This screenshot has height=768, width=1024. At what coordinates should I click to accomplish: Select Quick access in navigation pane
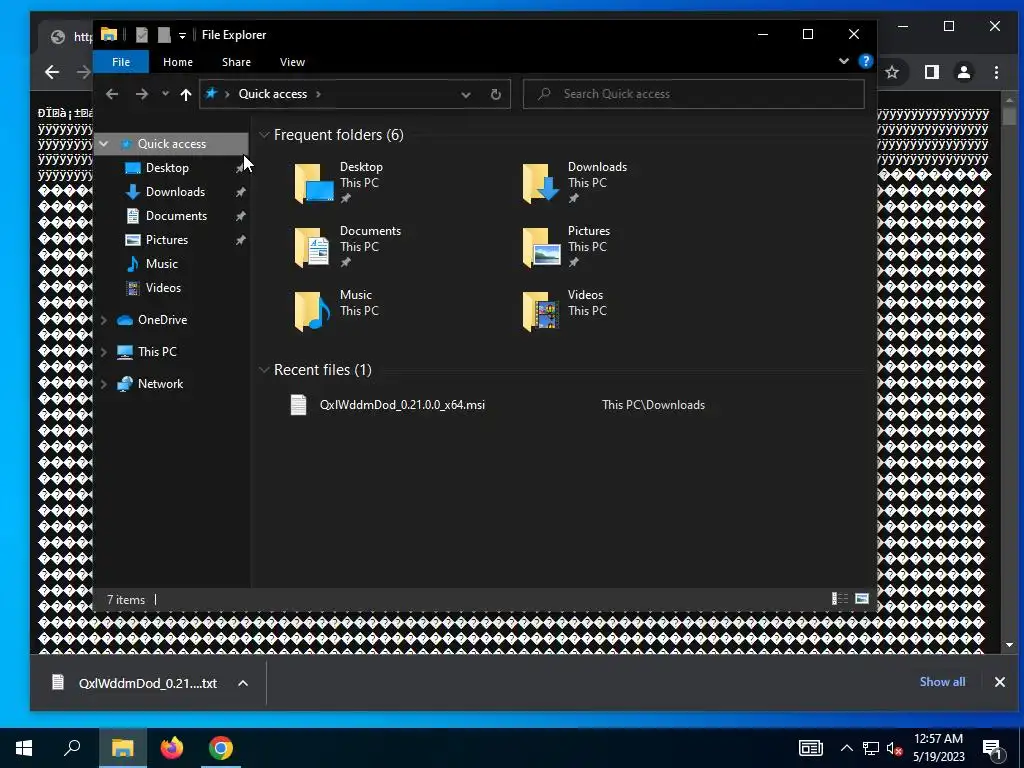coord(171,144)
